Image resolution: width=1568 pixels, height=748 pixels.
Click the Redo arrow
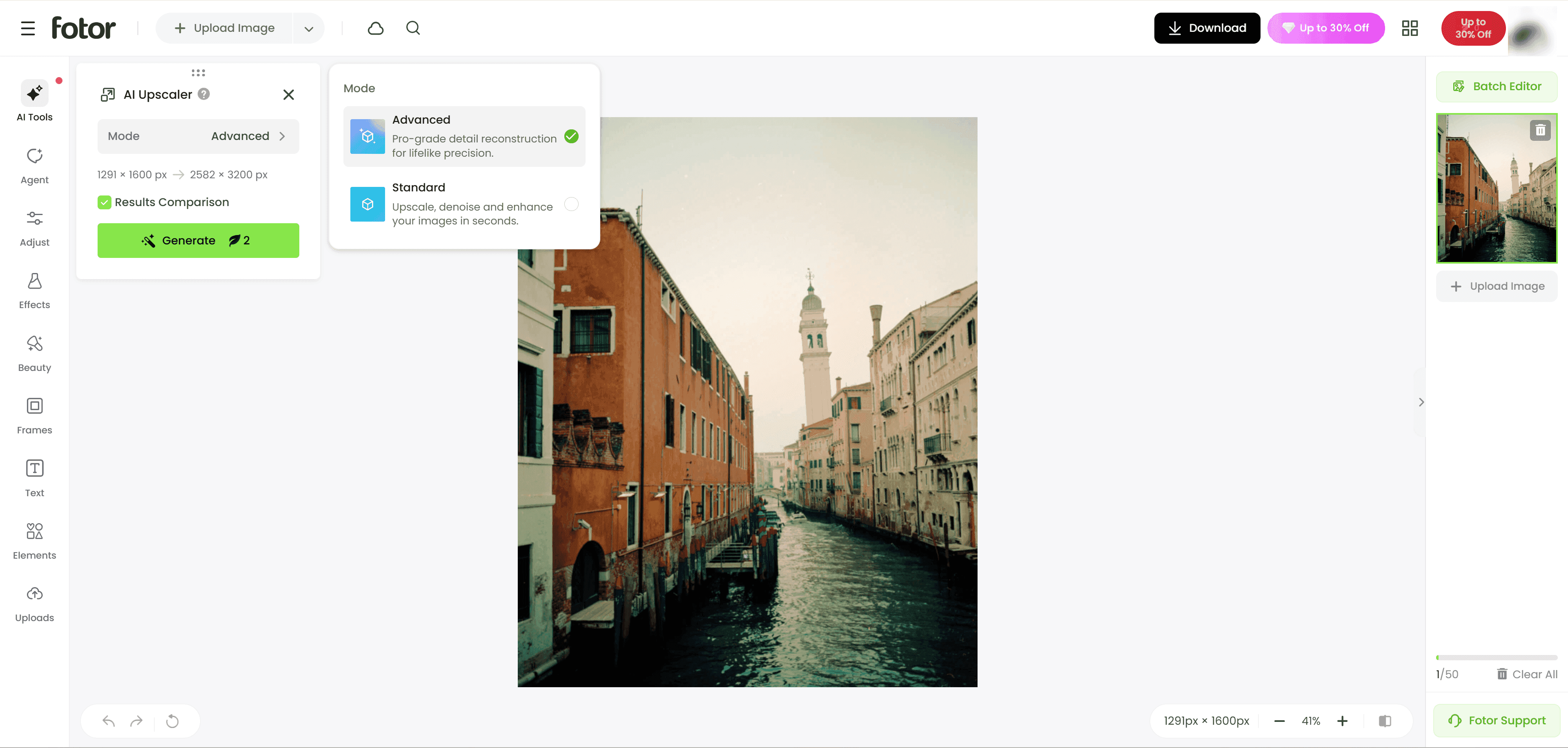[136, 721]
